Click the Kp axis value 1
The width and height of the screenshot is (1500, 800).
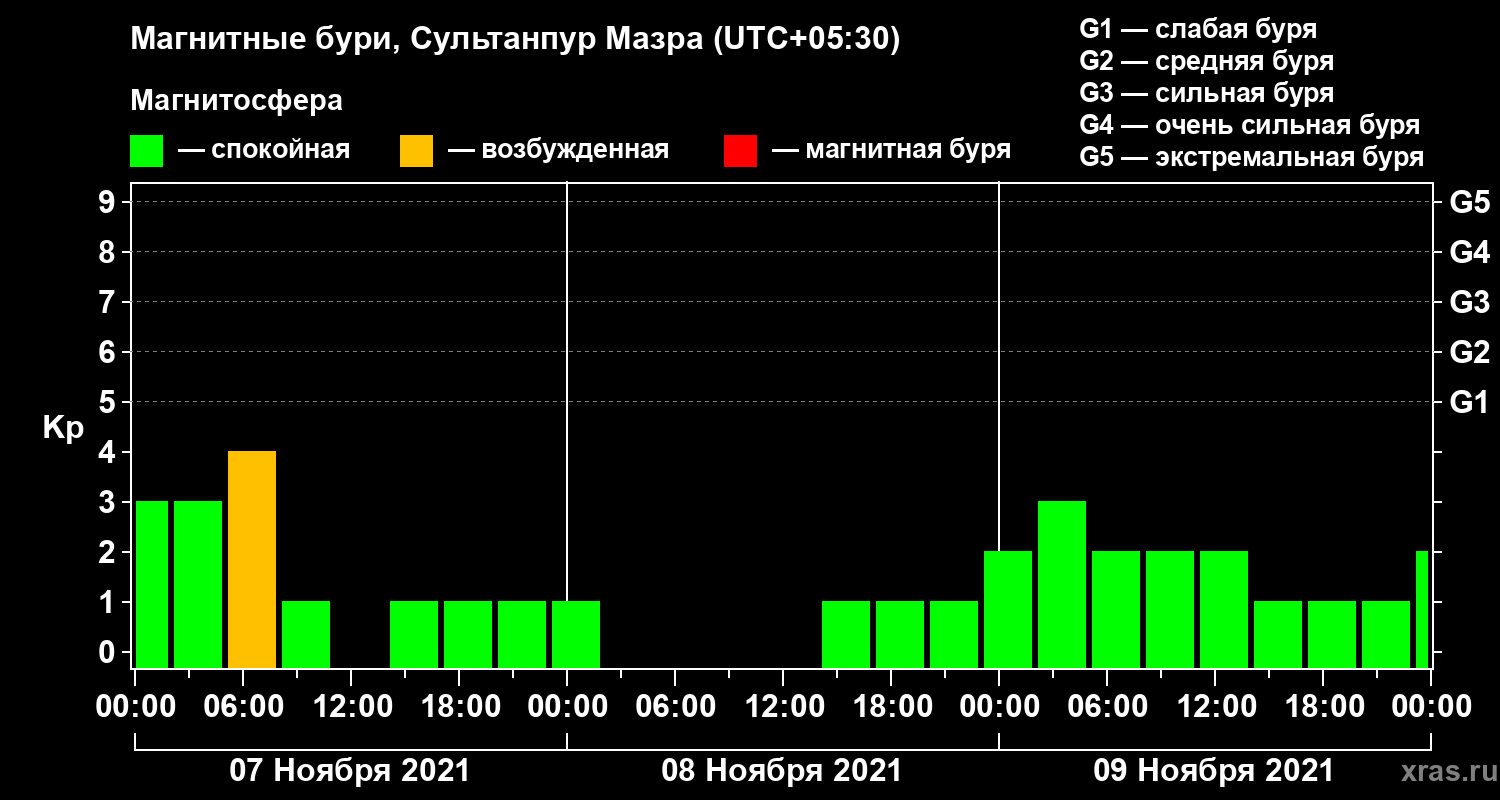(109, 603)
